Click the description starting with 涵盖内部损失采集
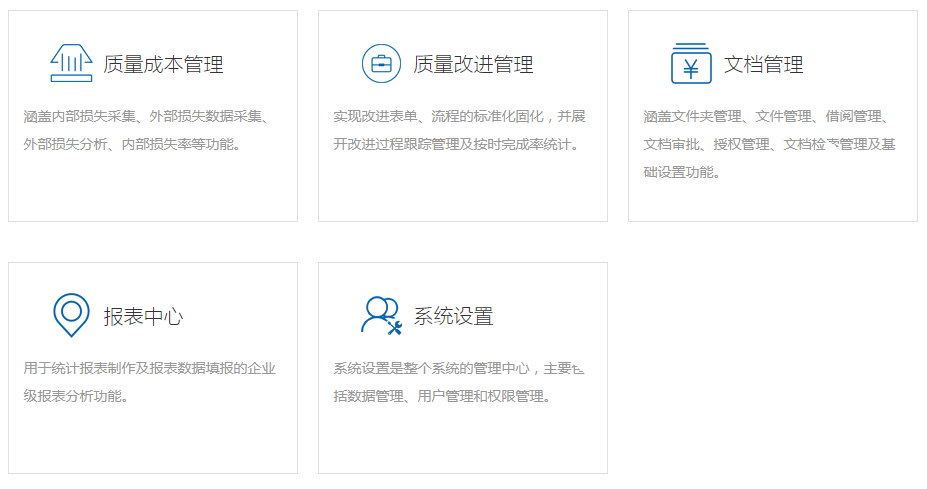Viewport: 927px width, 489px height. 146,130
